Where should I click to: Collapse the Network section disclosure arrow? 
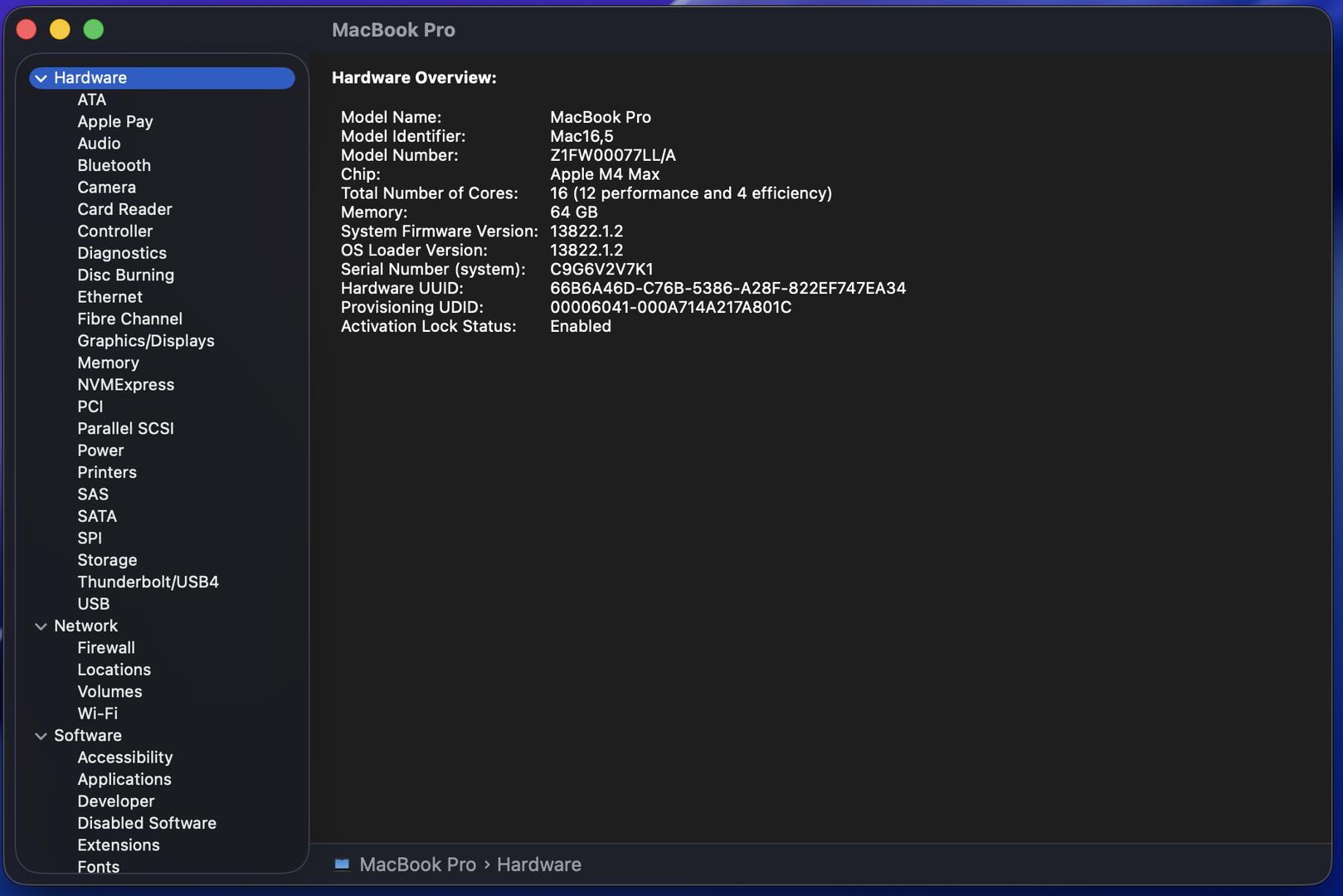point(41,626)
